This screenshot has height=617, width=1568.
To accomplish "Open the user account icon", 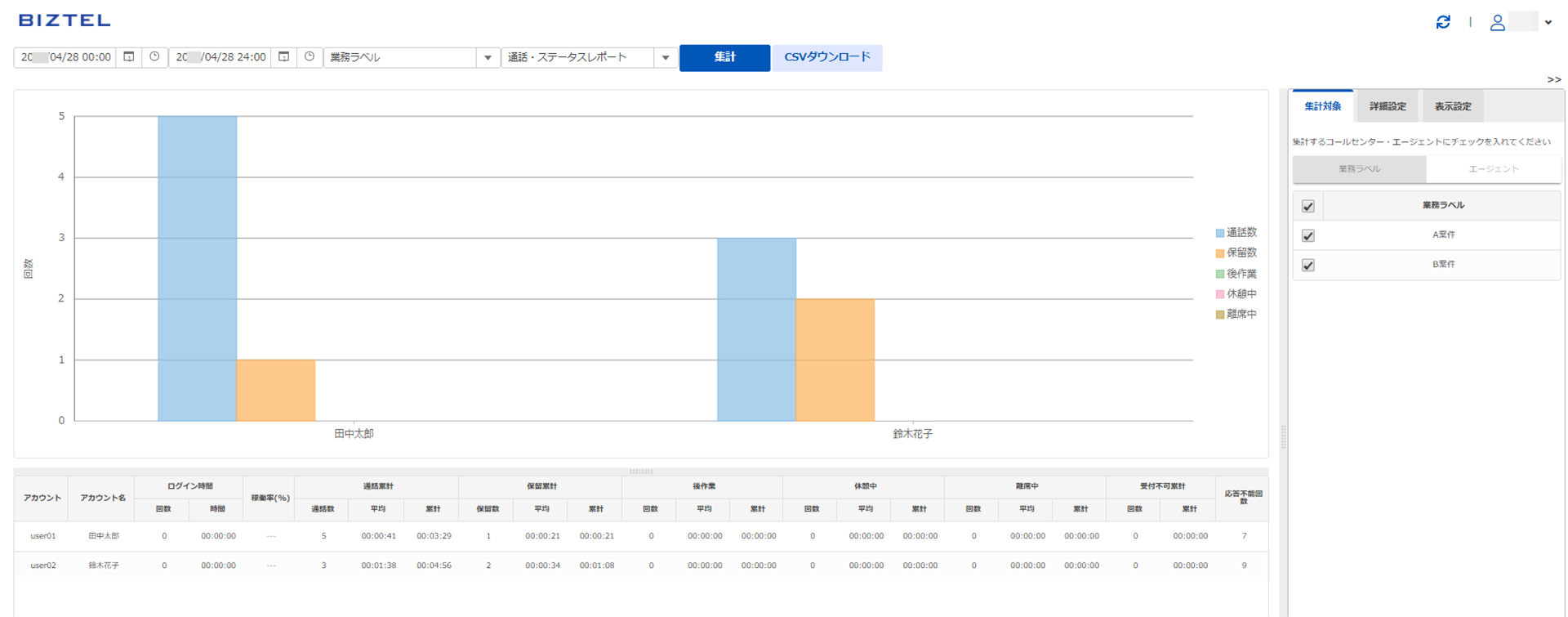I will (1497, 23).
